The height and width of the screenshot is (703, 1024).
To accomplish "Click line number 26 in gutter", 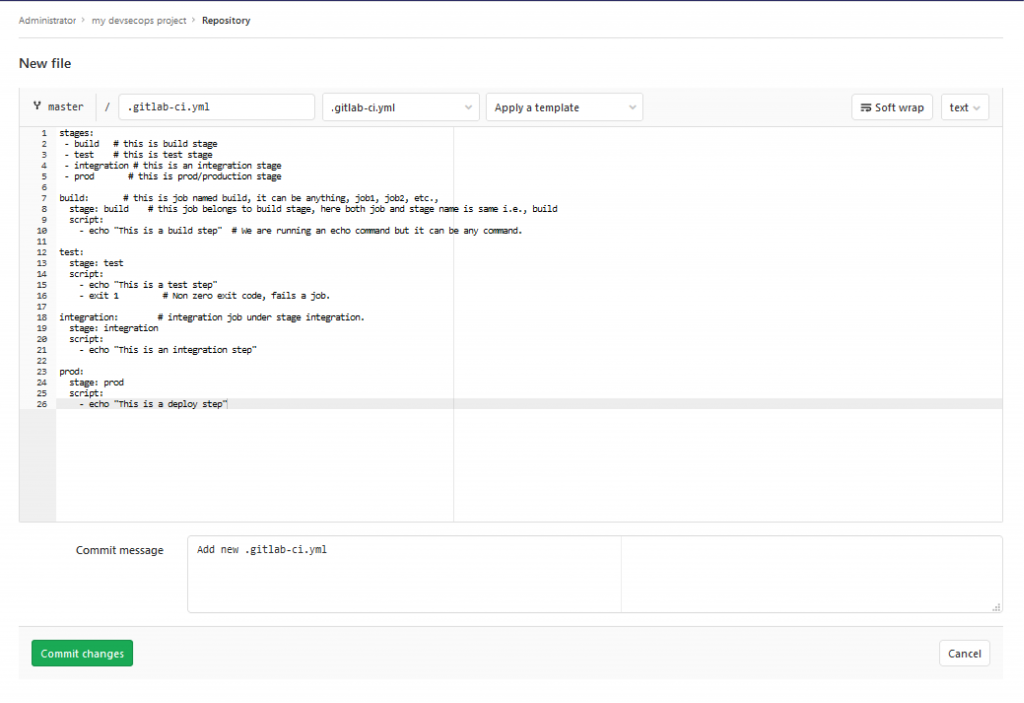I will [x=43, y=404].
